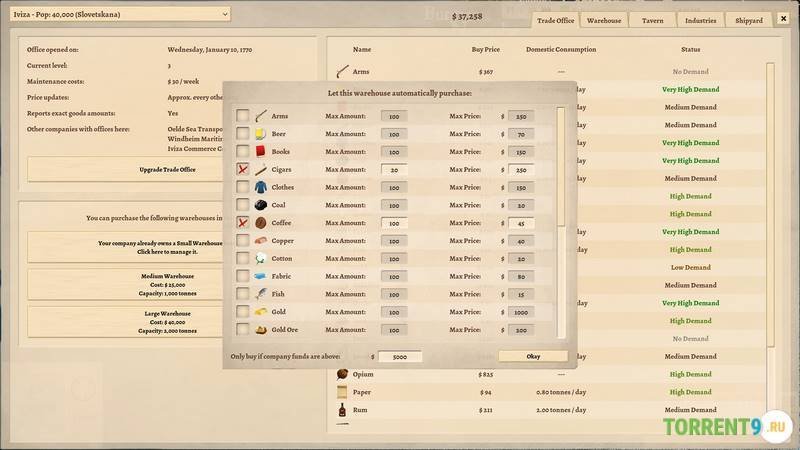Disable the Coffee auto-purchase checkbox

[x=243, y=223]
